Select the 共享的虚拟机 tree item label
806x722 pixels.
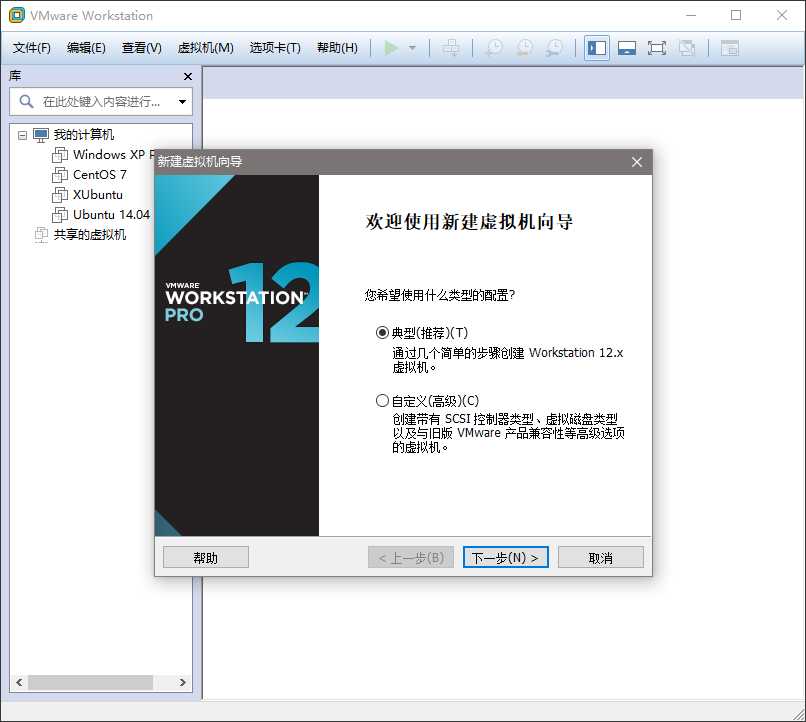pos(90,234)
